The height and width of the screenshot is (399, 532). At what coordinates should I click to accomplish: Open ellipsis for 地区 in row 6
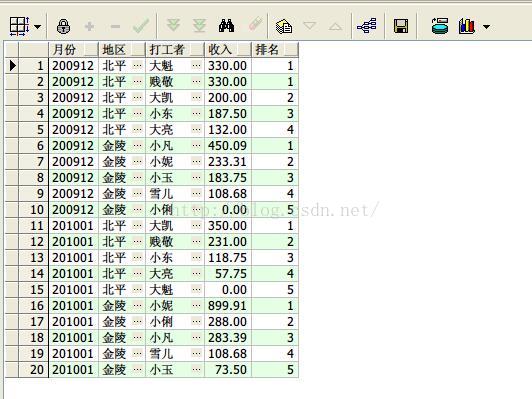point(137,146)
